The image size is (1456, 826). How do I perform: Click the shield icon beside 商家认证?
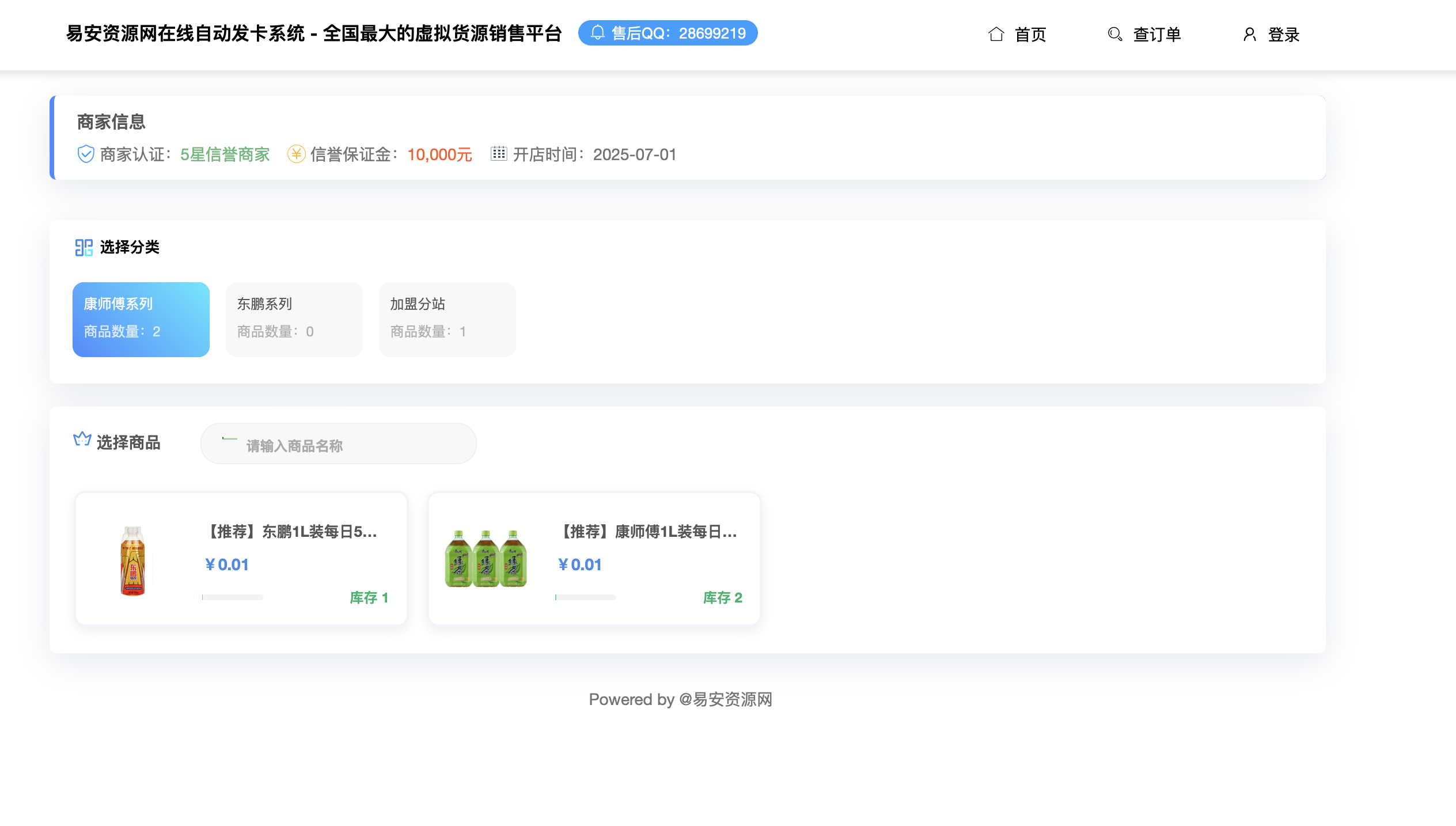click(85, 154)
